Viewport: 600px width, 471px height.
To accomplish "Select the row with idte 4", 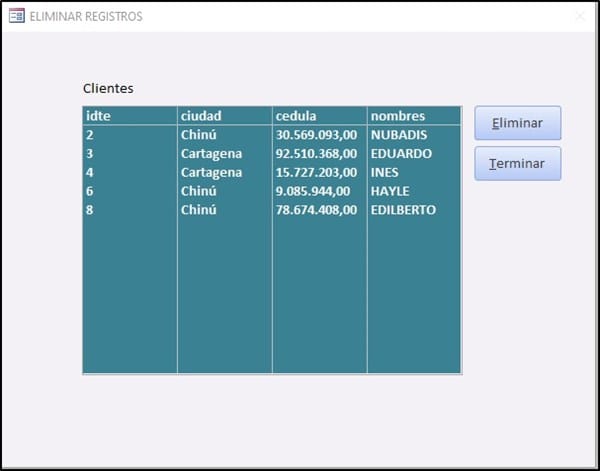I will pyautogui.click(x=272, y=172).
